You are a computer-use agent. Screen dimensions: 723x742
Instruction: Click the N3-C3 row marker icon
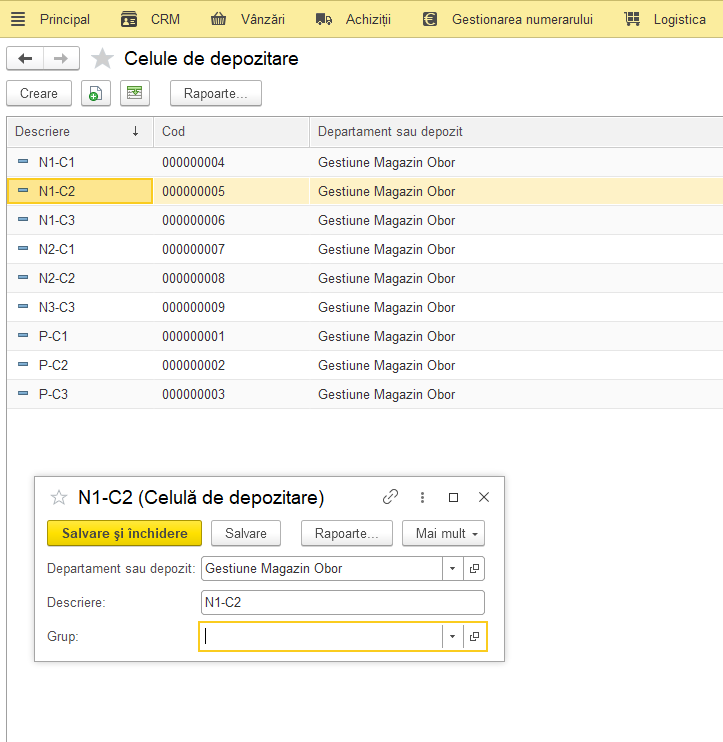point(23,307)
